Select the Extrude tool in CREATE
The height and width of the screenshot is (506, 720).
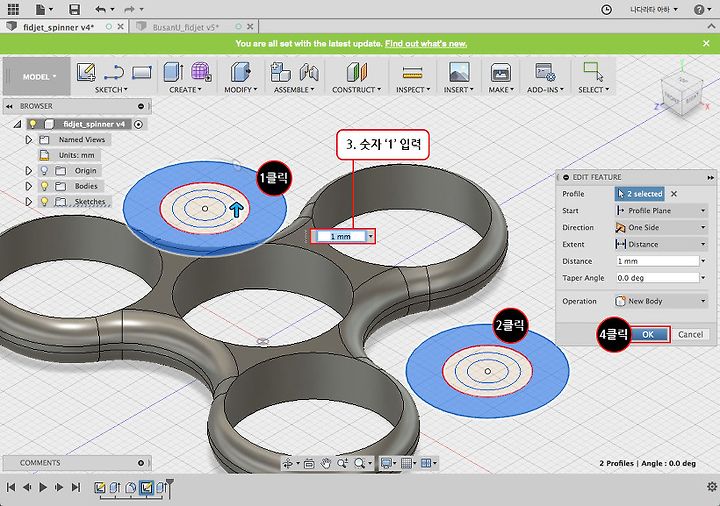(x=174, y=72)
